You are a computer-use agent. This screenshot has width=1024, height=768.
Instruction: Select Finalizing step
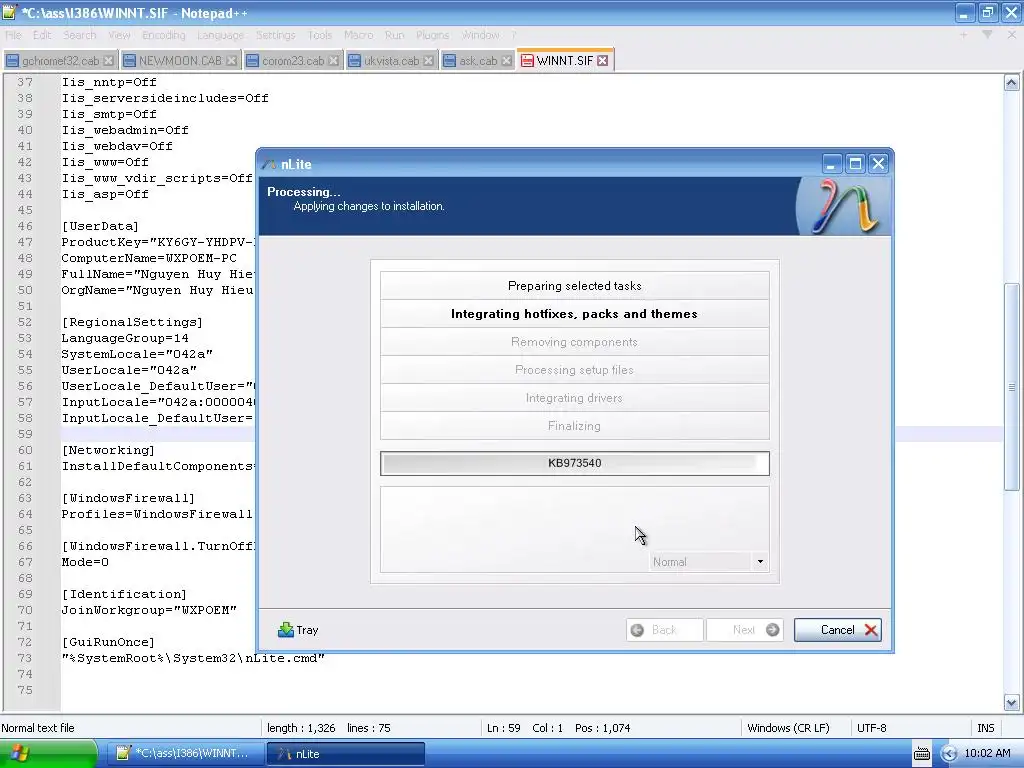pyautogui.click(x=575, y=426)
